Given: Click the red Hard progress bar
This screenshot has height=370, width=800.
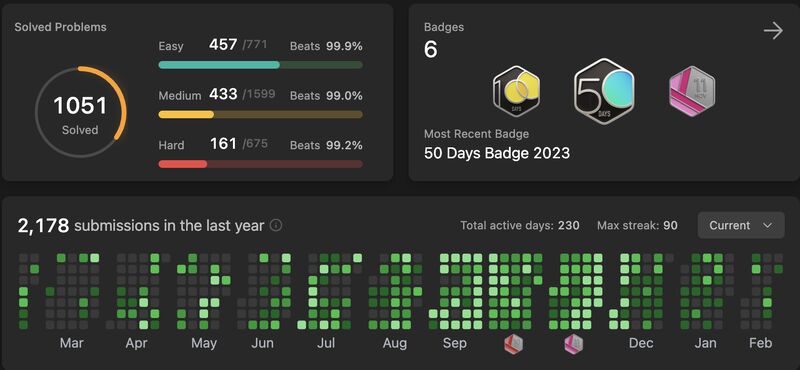Looking at the screenshot, I should click(x=261, y=164).
